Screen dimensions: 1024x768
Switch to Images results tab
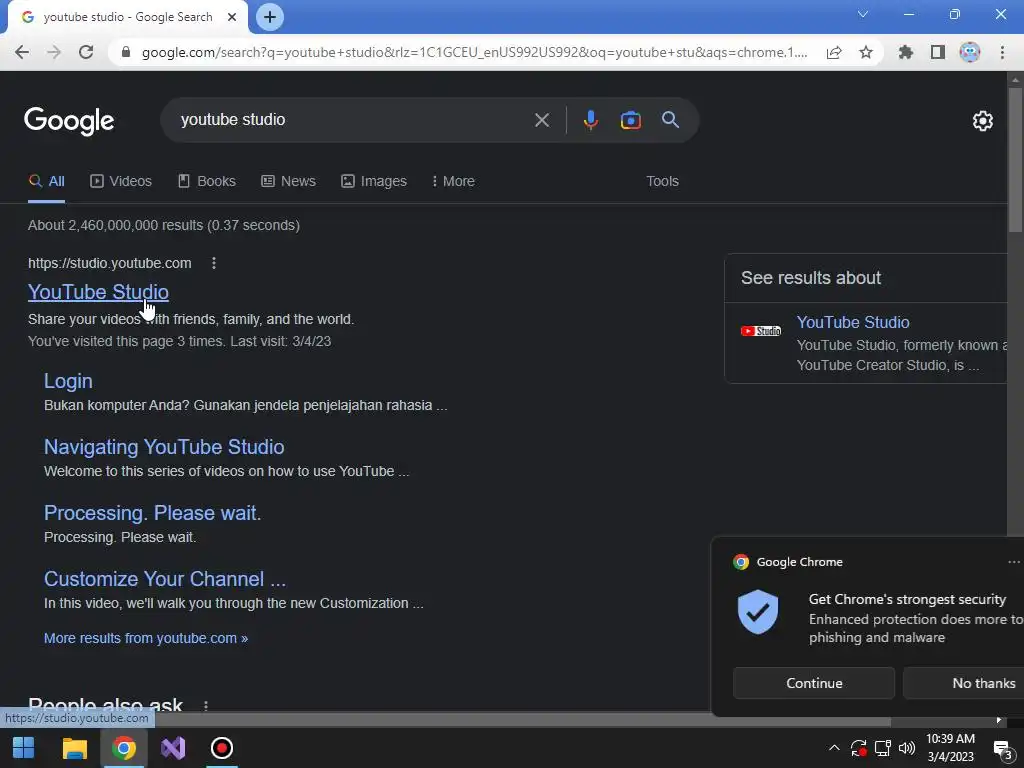coord(374,182)
